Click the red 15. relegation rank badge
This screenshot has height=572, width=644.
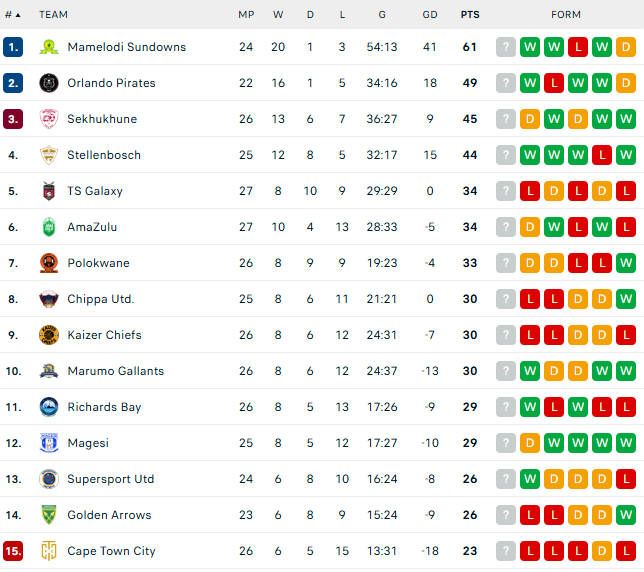click(13, 551)
